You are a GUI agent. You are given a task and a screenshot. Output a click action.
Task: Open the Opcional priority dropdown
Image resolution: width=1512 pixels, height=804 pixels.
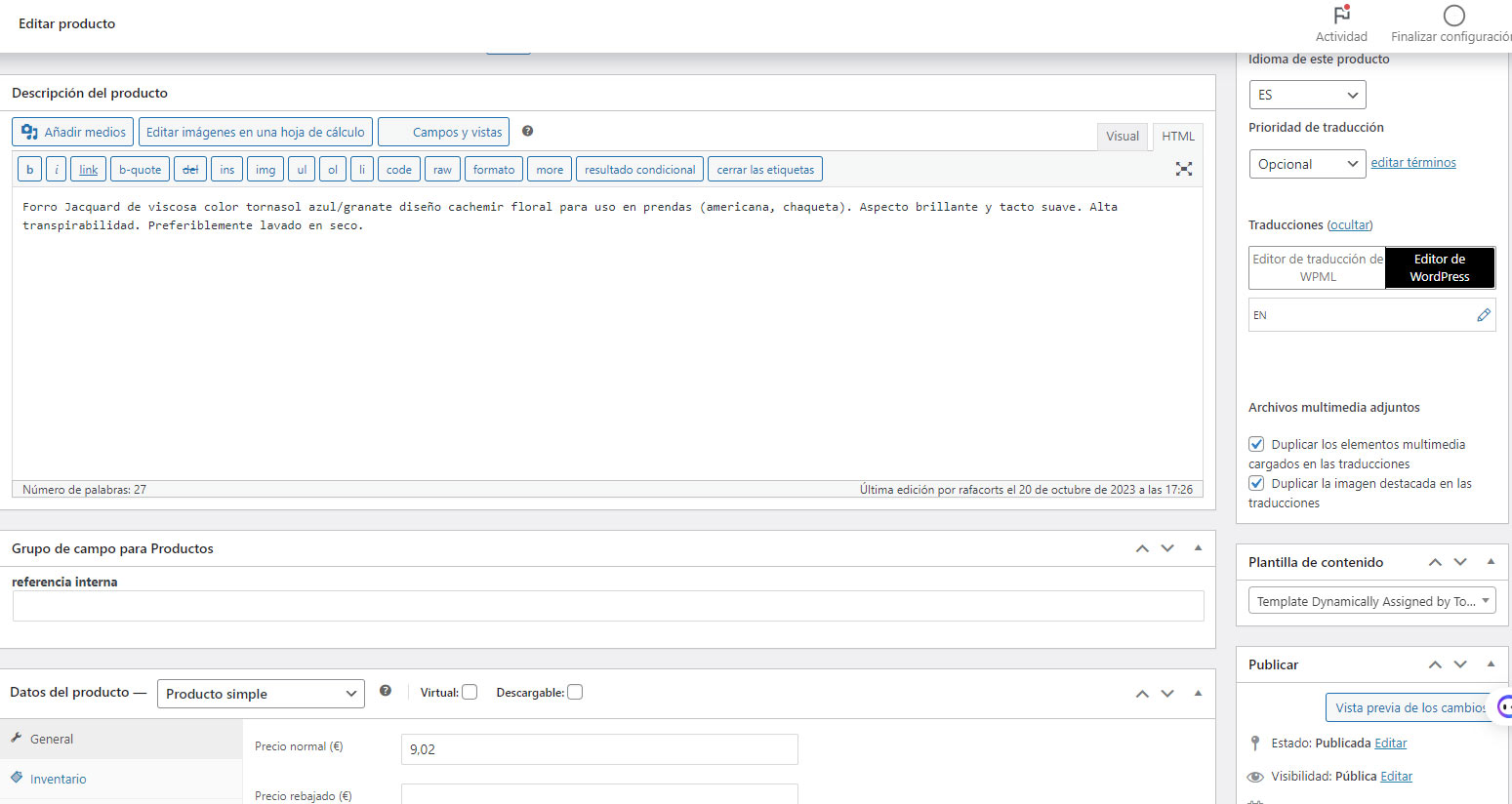tap(1307, 164)
